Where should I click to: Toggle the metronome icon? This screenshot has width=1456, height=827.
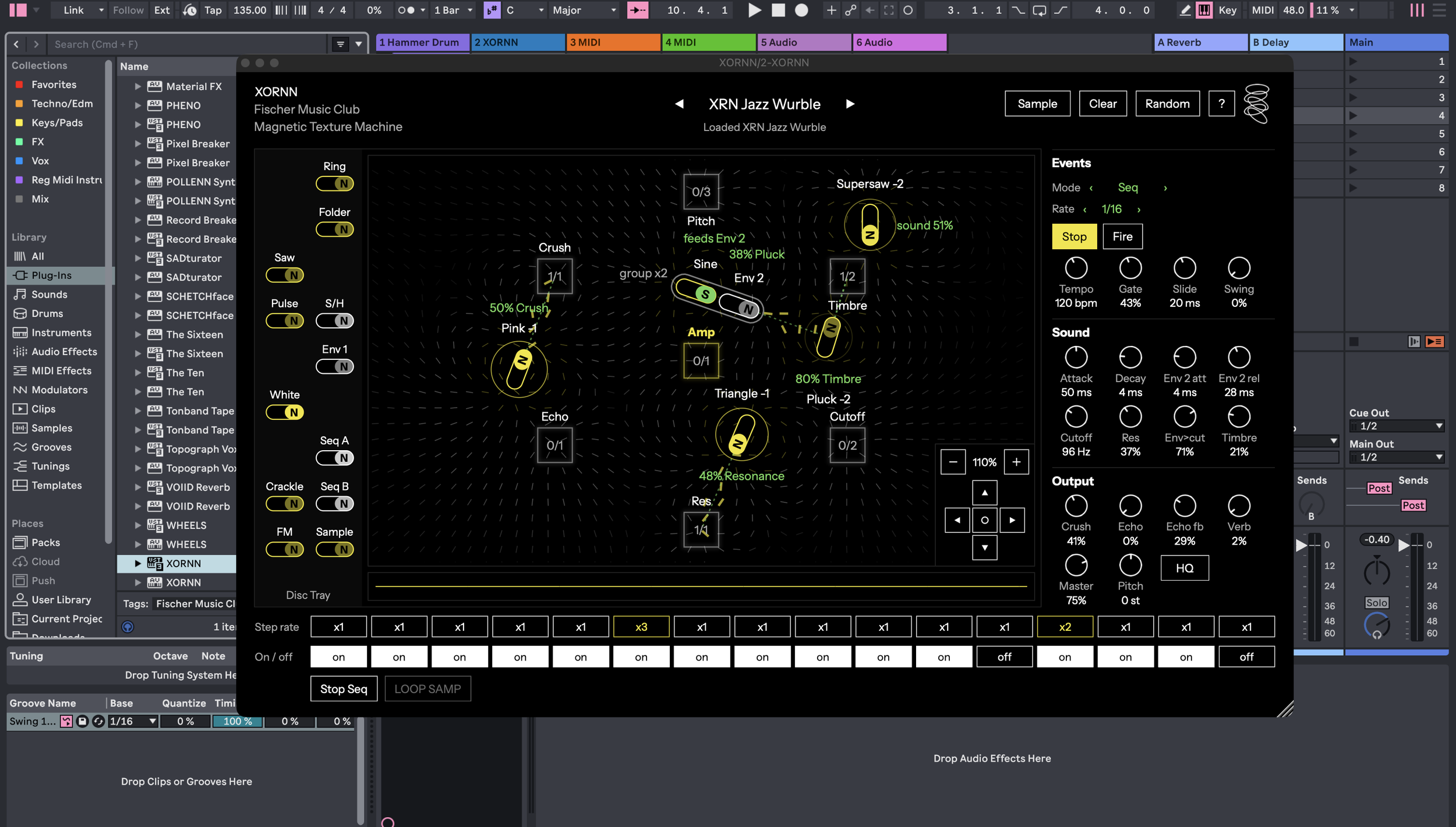[x=407, y=10]
